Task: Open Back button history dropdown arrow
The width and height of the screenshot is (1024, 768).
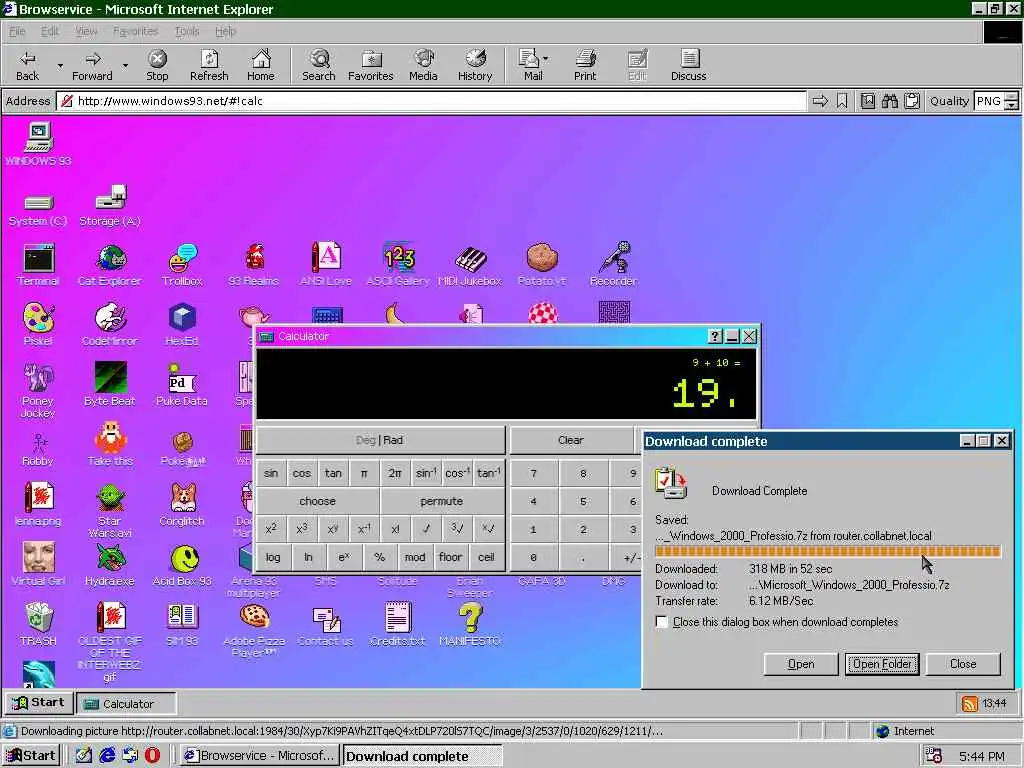Action: point(60,65)
